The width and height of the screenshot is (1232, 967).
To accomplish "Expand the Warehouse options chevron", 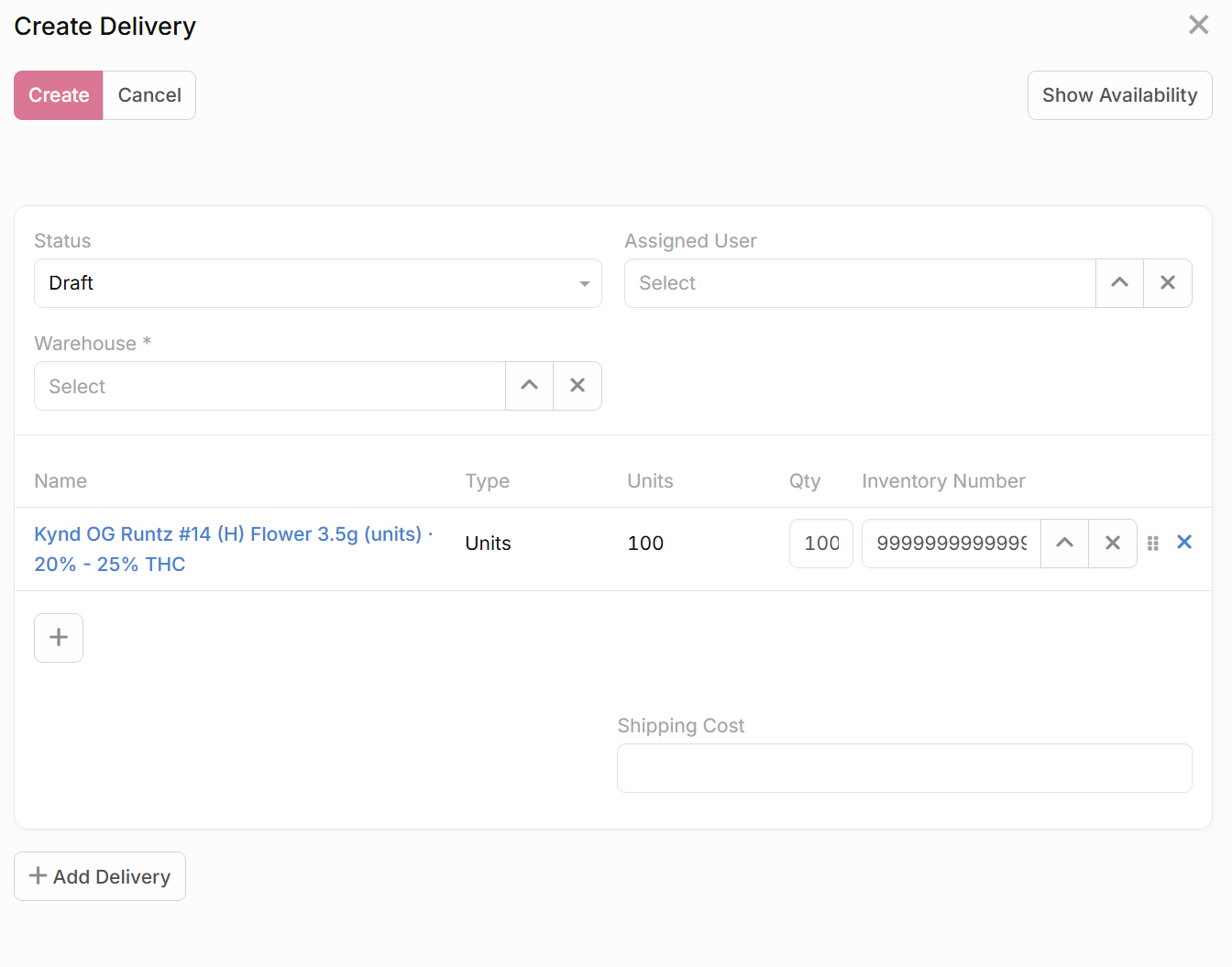I will (529, 386).
